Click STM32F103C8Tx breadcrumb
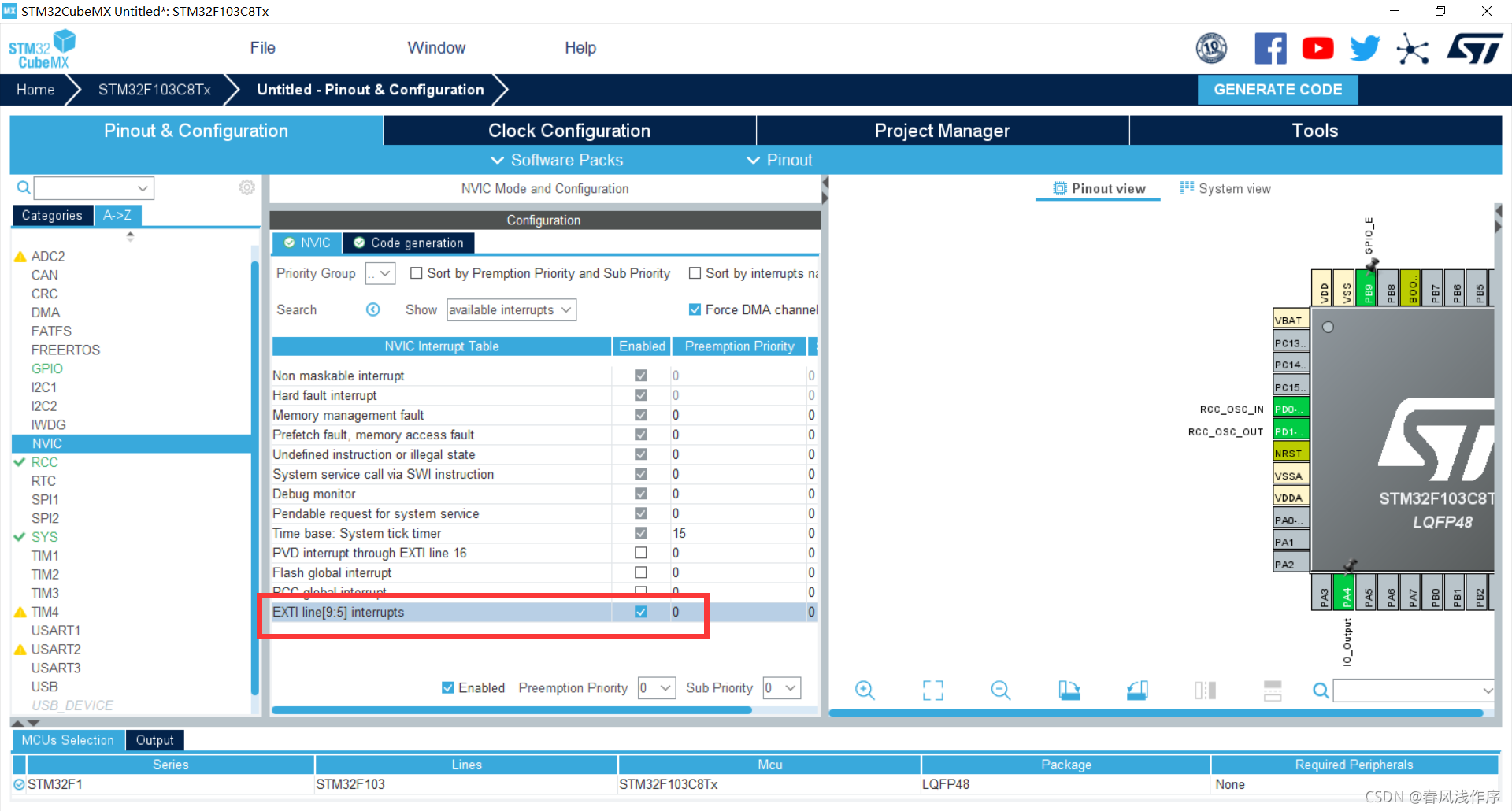This screenshot has height=811, width=1512. pyautogui.click(x=154, y=90)
